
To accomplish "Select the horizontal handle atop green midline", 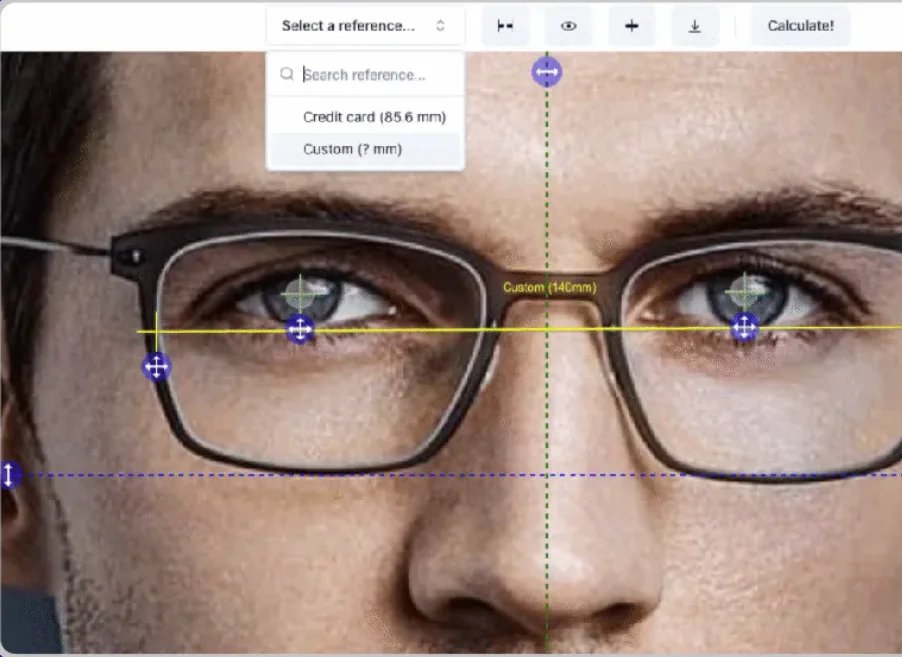I will pyautogui.click(x=546, y=72).
